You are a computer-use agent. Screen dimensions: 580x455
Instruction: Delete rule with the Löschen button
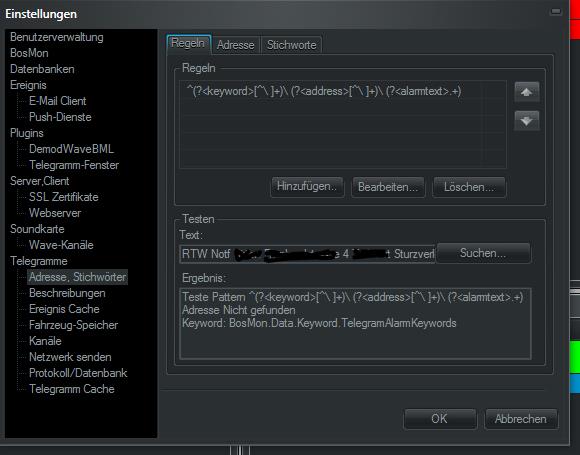pyautogui.click(x=469, y=187)
